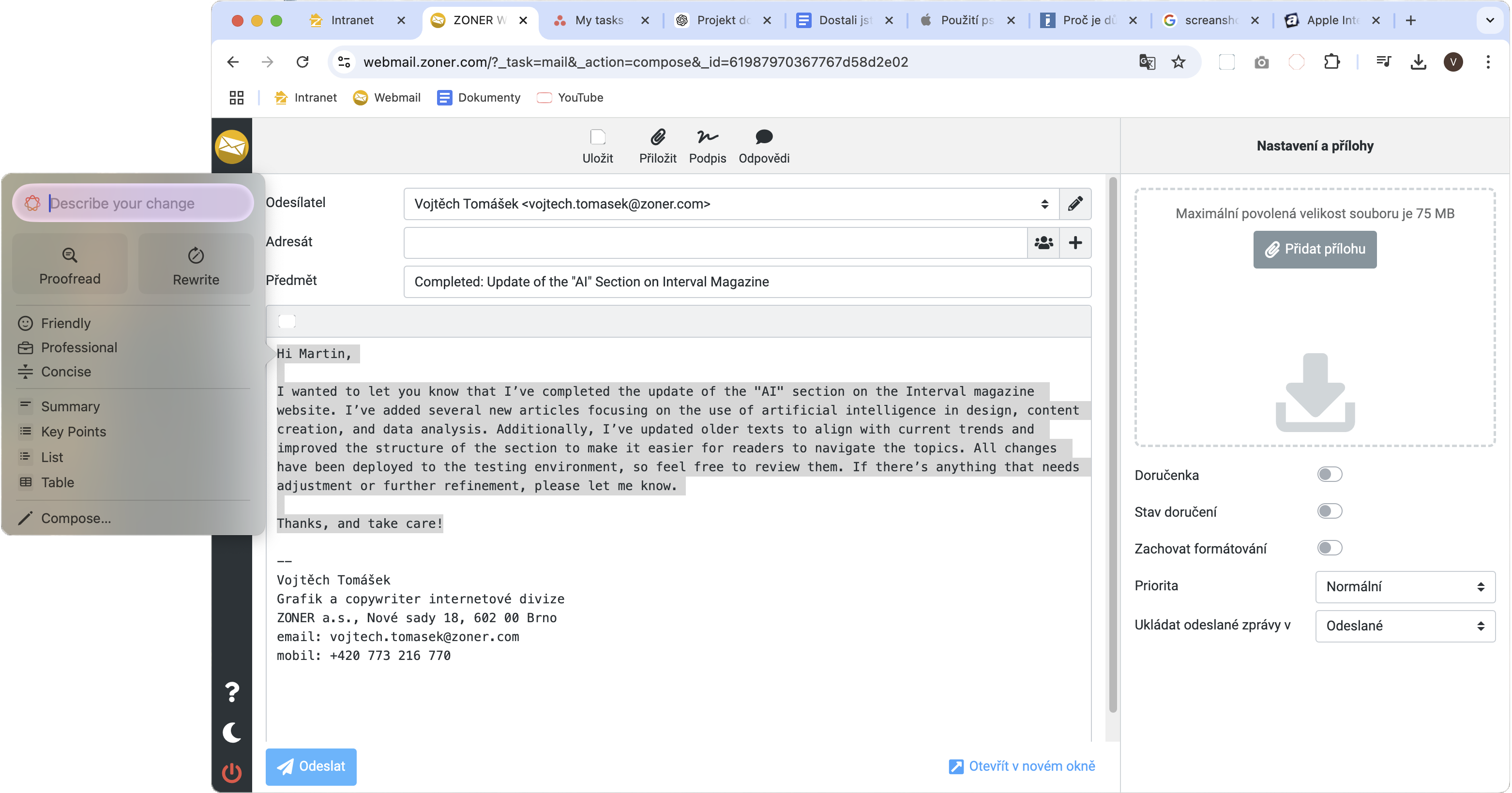Open a new browser tab
Image resolution: width=1512 pixels, height=793 pixels.
pyautogui.click(x=1410, y=20)
